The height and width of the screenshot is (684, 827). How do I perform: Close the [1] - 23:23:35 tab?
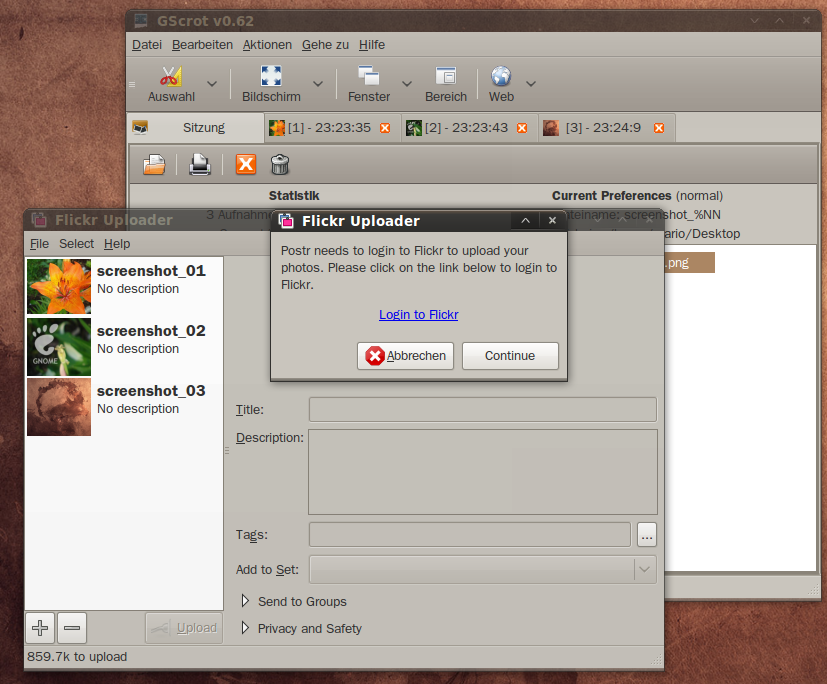point(385,128)
